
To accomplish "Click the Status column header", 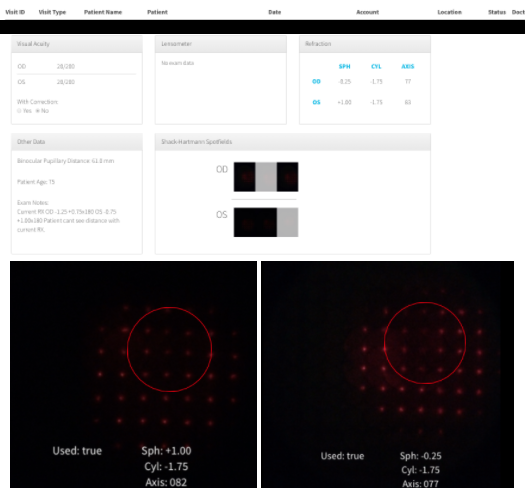I will (x=497, y=12).
